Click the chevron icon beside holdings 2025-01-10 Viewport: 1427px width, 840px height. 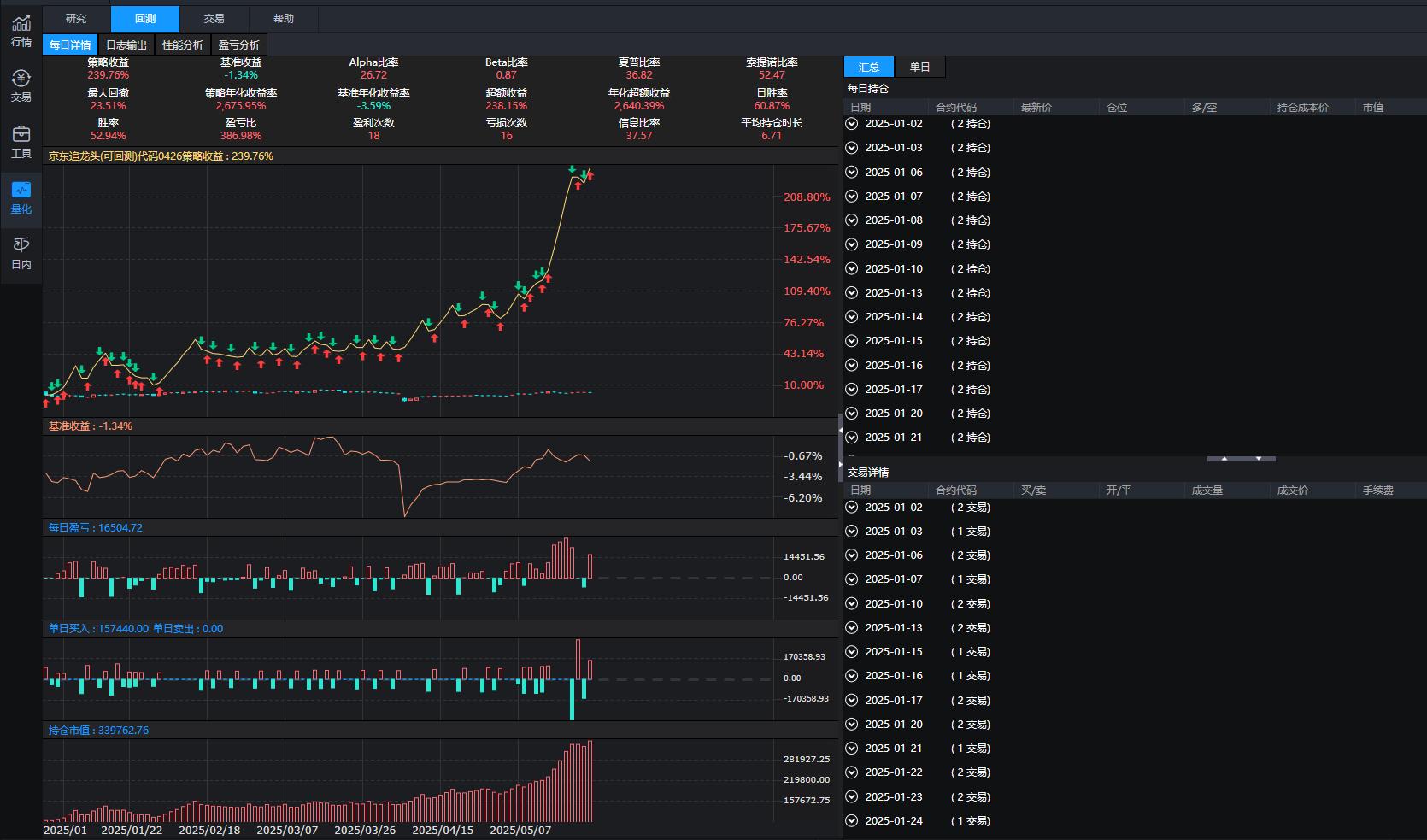[x=851, y=268]
